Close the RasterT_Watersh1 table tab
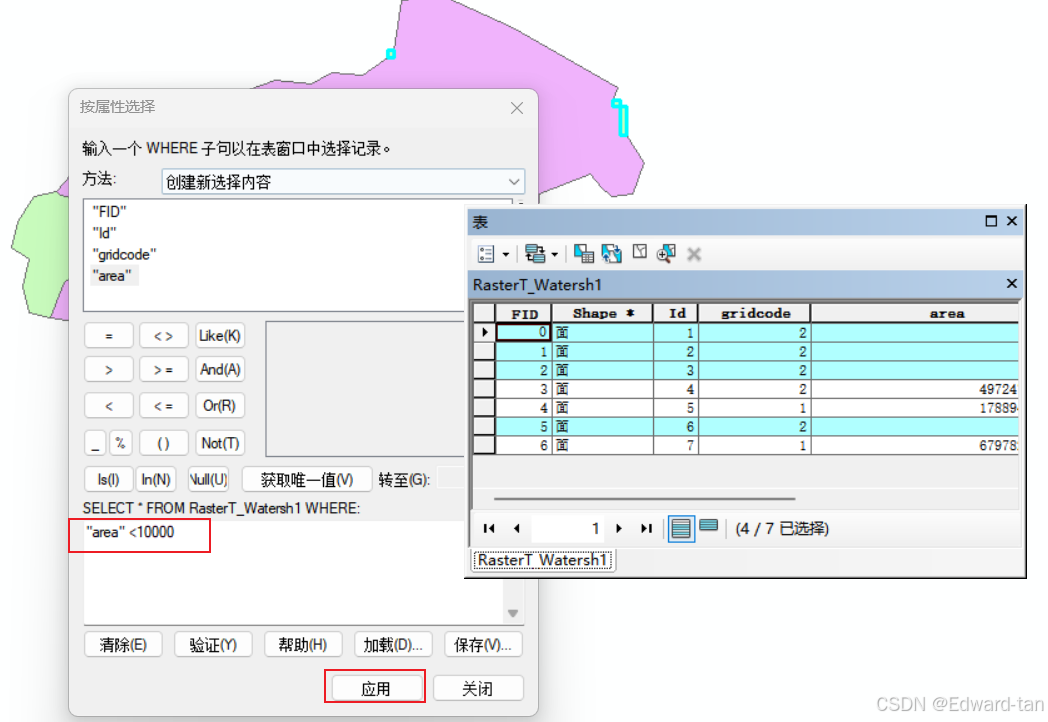 tap(1012, 283)
